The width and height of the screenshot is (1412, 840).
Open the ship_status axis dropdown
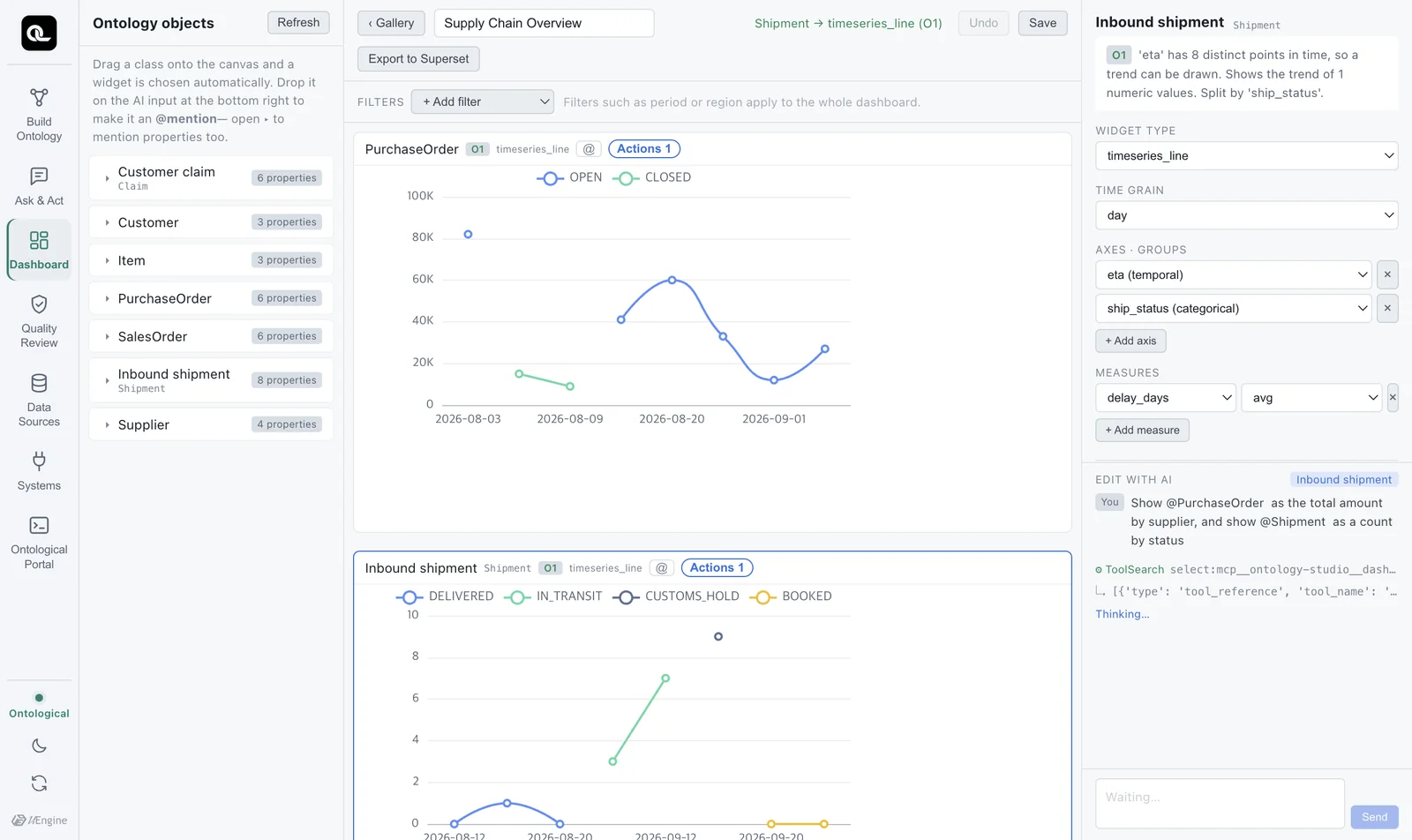pyautogui.click(x=1234, y=308)
